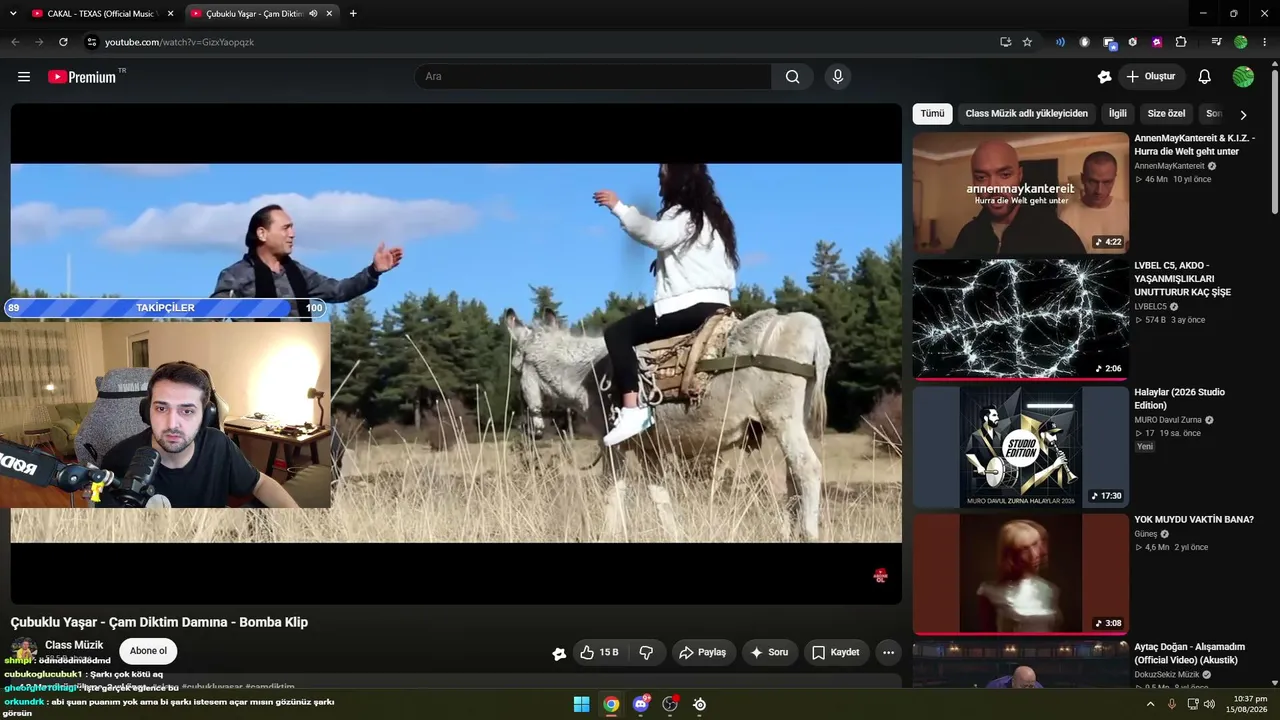Reload the page in Chrome
This screenshot has height=720, width=1280.
[x=63, y=42]
